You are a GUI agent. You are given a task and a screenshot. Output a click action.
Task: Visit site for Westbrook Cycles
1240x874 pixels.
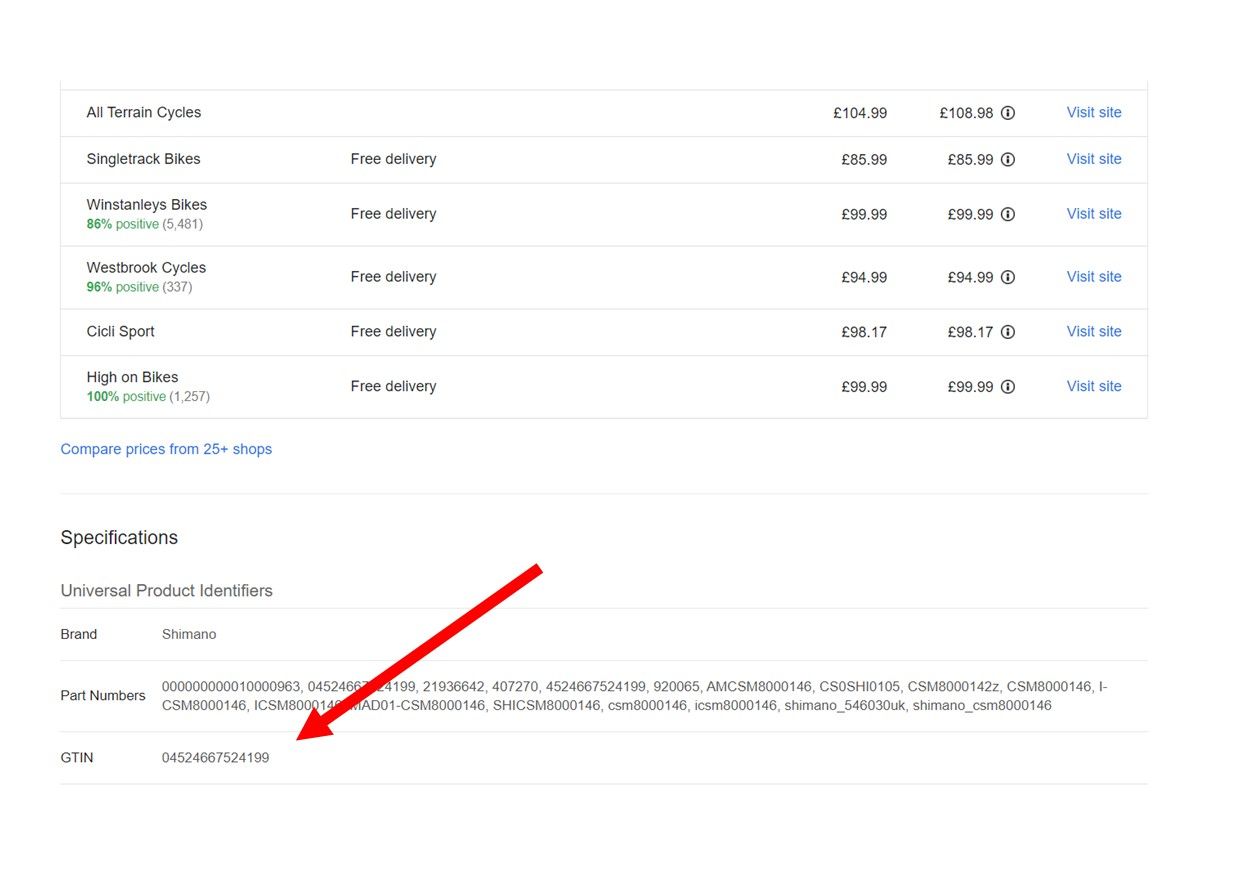1093,277
